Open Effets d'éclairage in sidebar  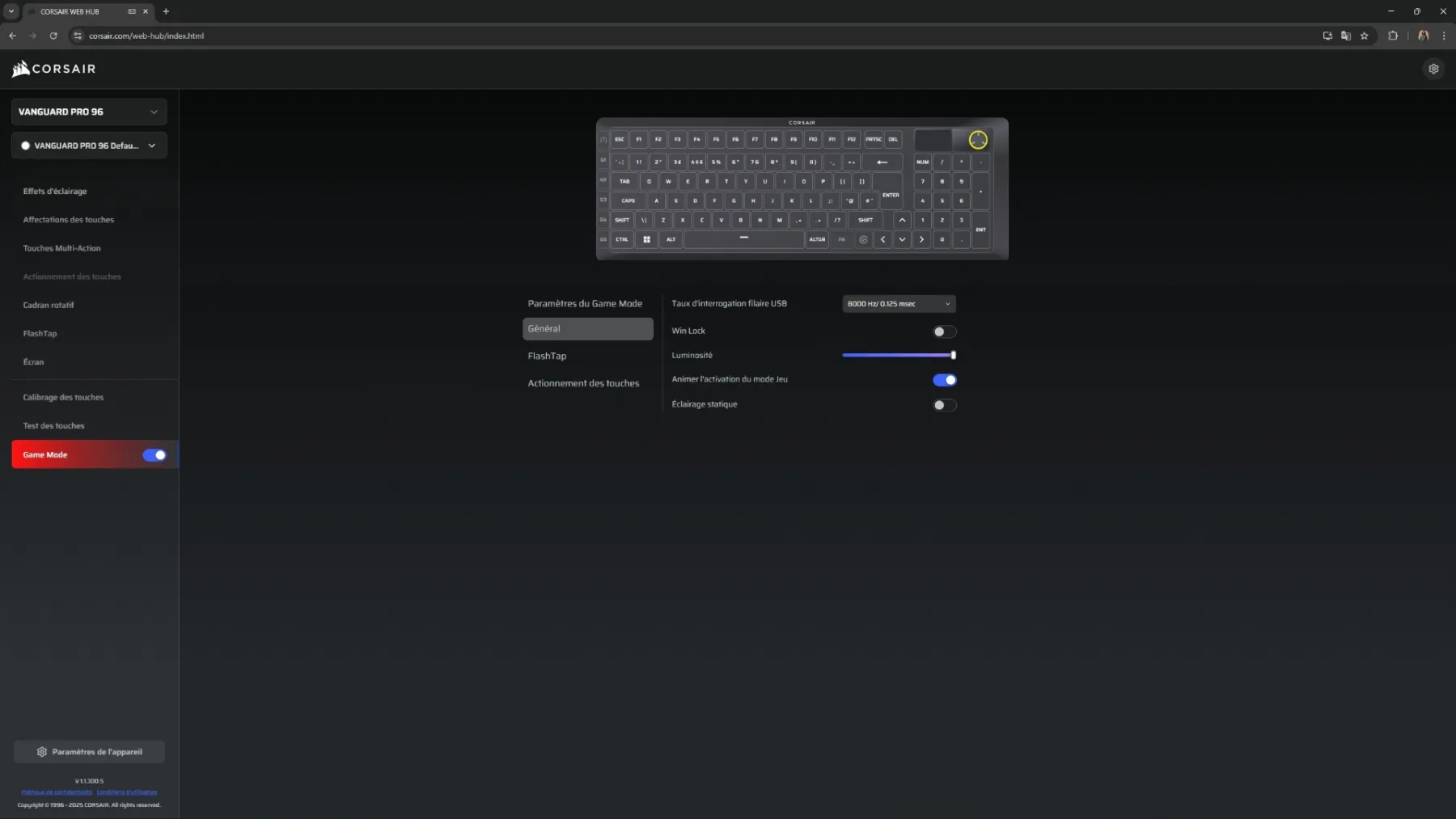click(x=55, y=192)
